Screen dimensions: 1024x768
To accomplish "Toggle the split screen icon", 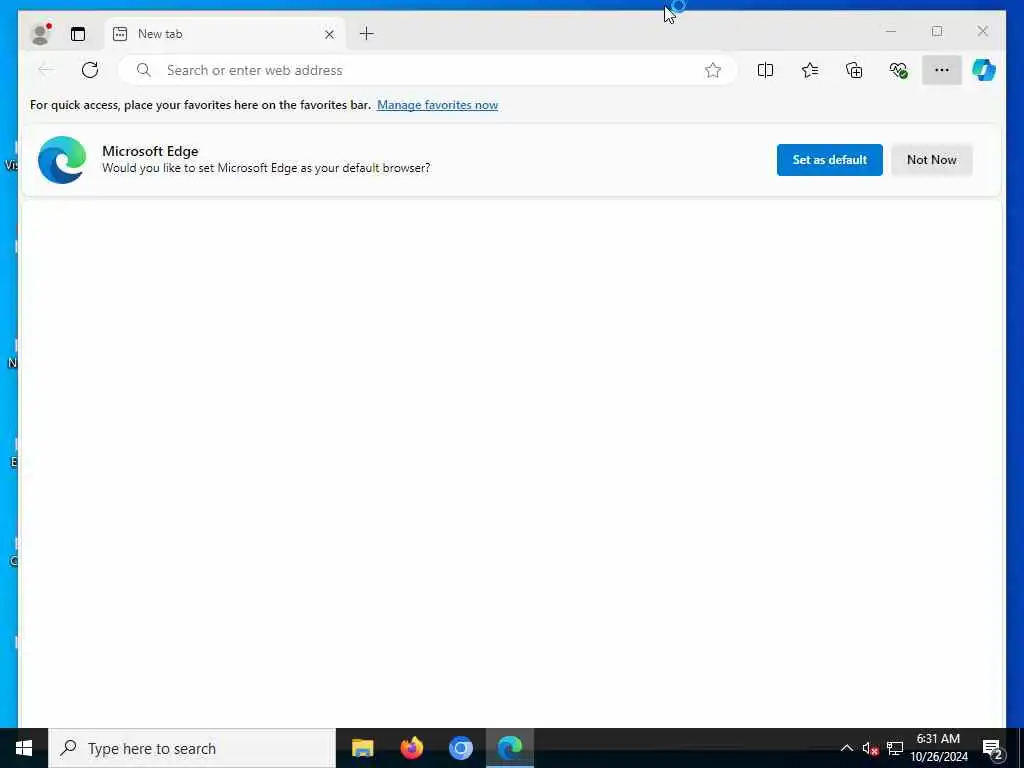I will pyautogui.click(x=765, y=70).
